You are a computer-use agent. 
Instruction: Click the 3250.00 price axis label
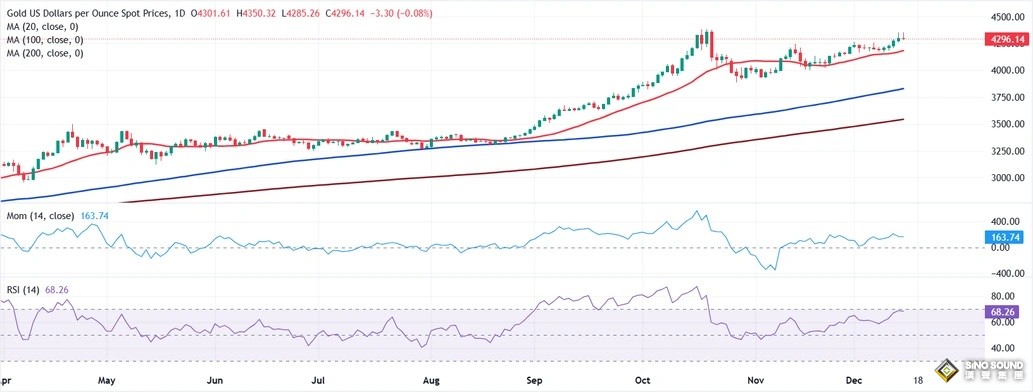(1006, 152)
